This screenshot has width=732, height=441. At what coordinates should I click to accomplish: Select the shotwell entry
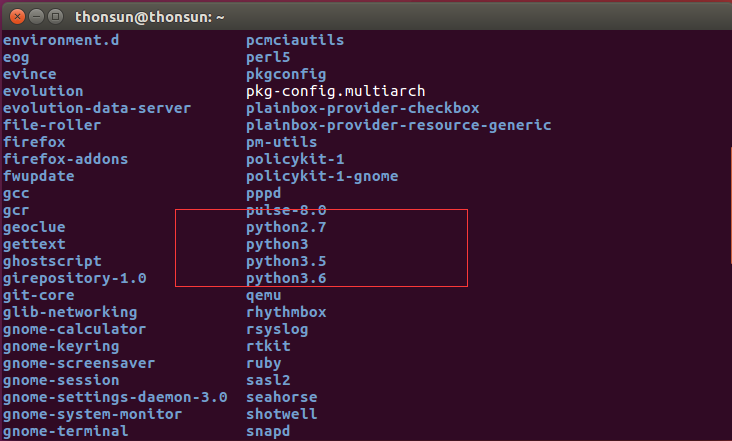282,414
